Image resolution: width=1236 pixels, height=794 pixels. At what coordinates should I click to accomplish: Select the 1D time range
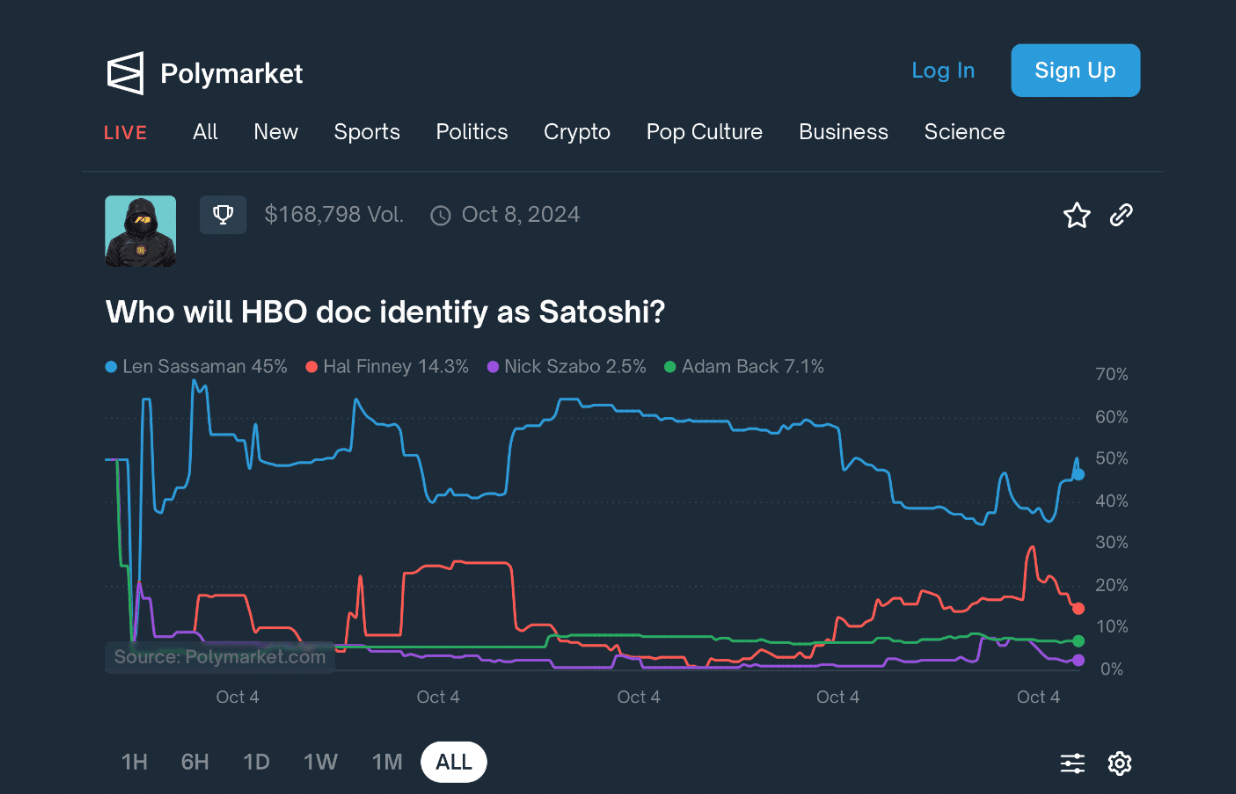(x=257, y=762)
